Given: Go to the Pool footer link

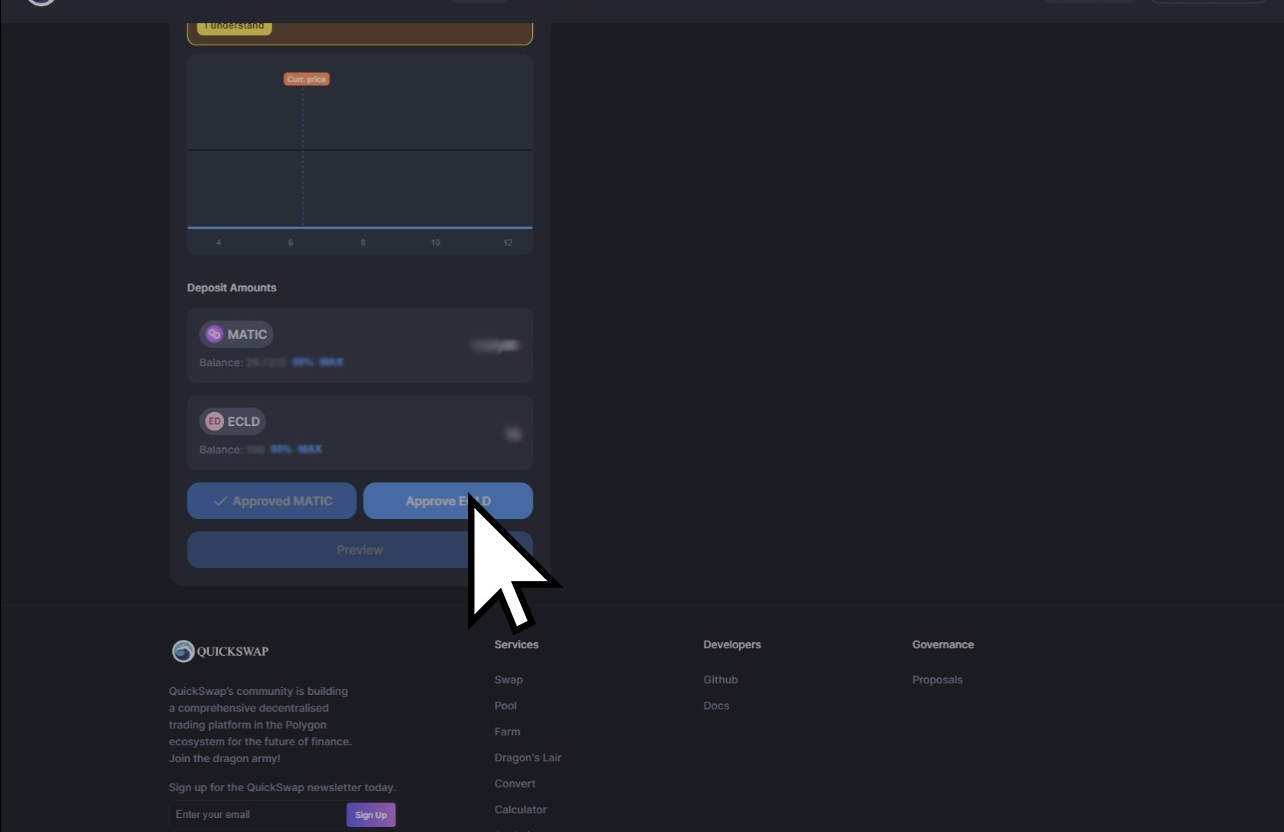Looking at the screenshot, I should [x=505, y=706].
